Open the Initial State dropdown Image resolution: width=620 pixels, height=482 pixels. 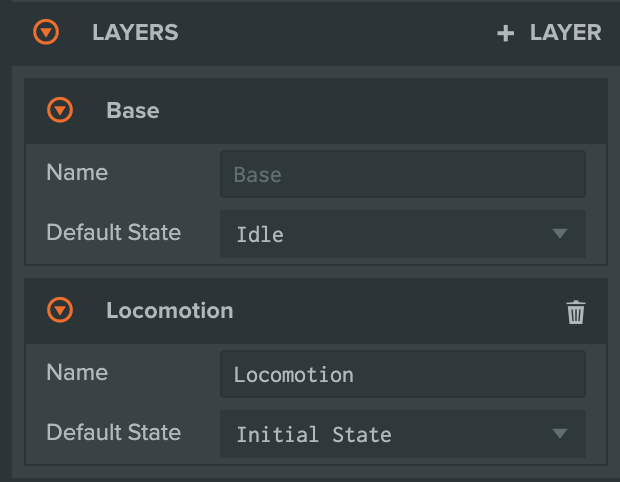click(403, 434)
